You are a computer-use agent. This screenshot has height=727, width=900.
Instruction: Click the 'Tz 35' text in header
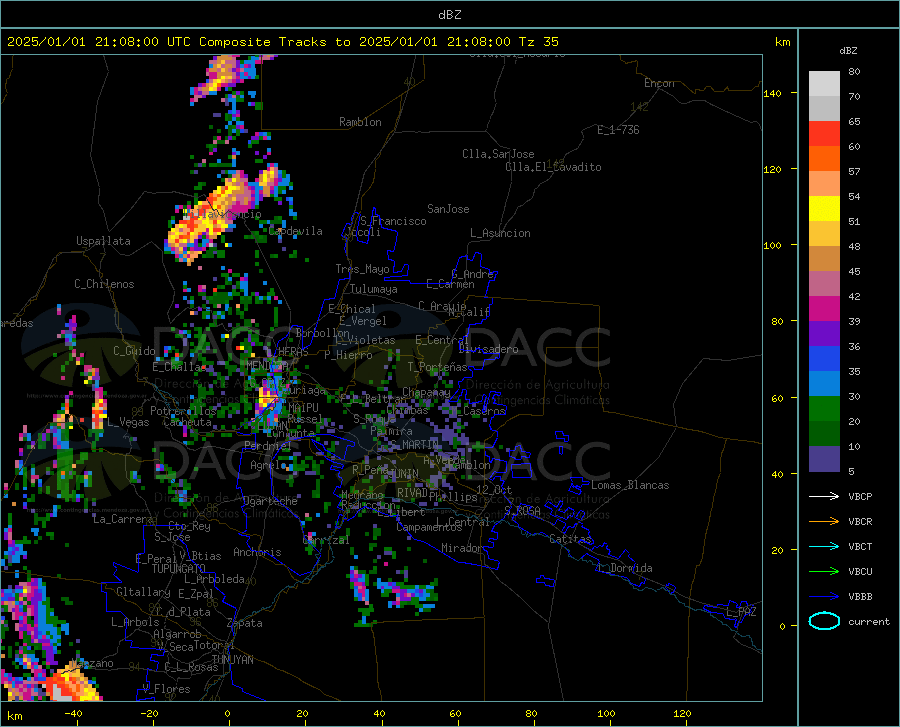538,42
